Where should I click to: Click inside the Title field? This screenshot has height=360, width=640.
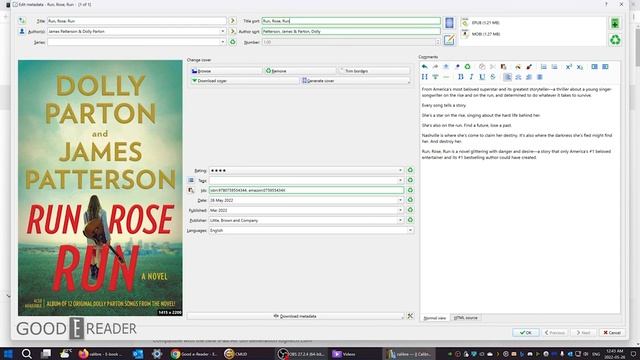tap(136, 20)
